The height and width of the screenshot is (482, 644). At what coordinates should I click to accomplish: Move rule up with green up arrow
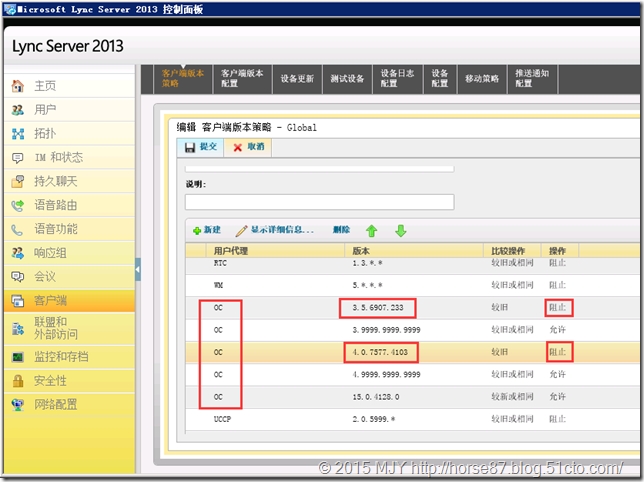point(372,231)
